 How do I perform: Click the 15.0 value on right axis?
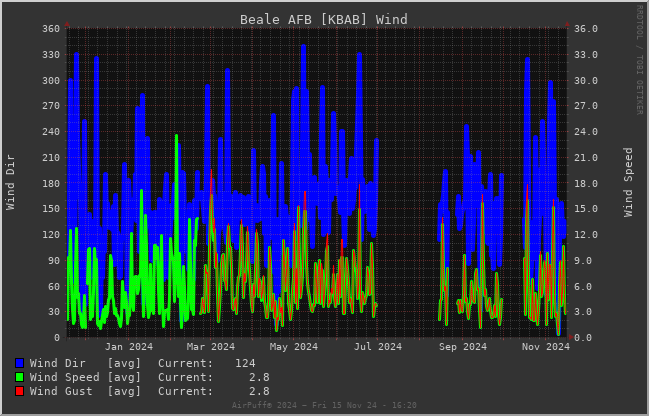[x=586, y=209]
